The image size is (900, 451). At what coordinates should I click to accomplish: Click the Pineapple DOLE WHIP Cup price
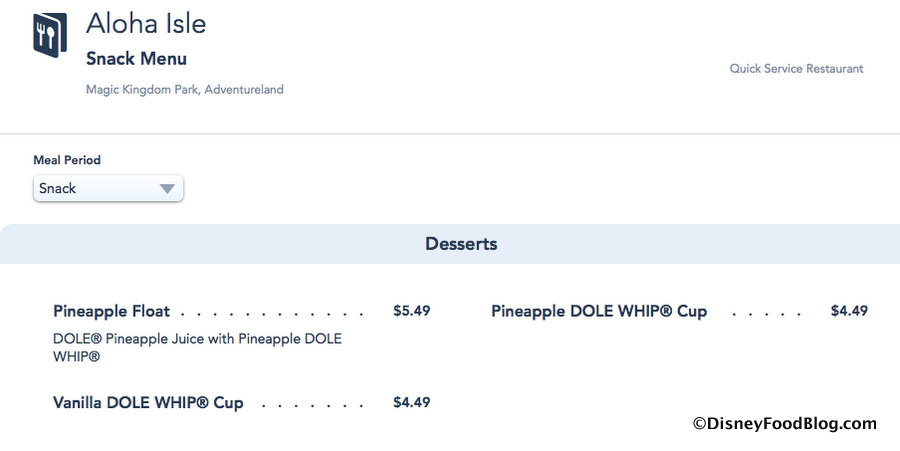coord(849,311)
